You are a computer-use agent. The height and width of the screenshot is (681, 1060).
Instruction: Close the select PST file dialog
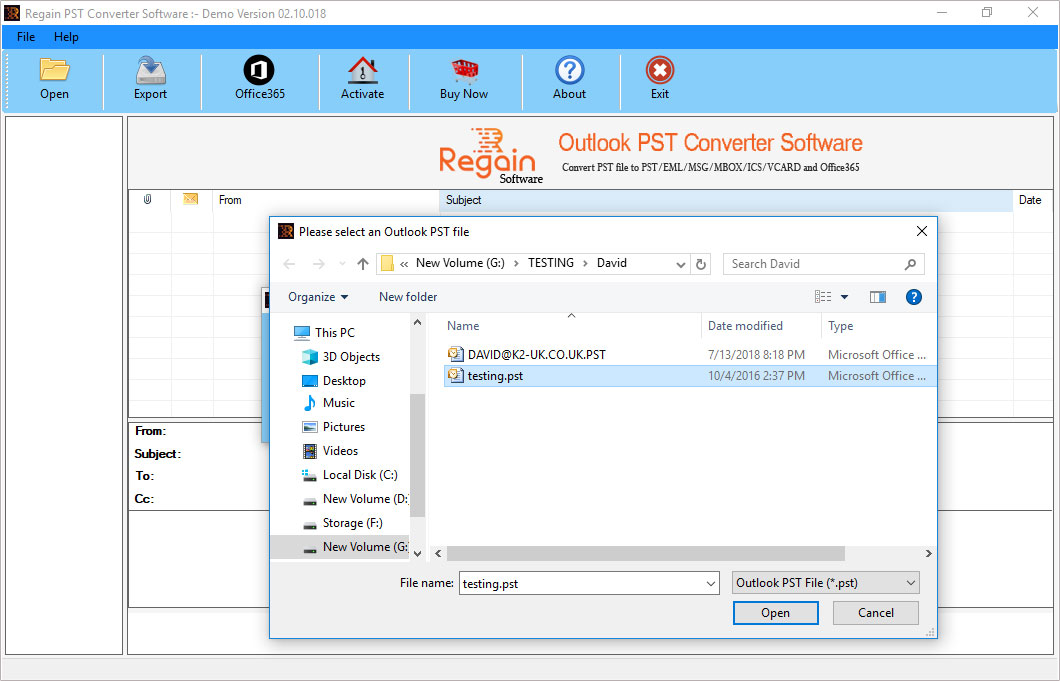pyautogui.click(x=921, y=231)
